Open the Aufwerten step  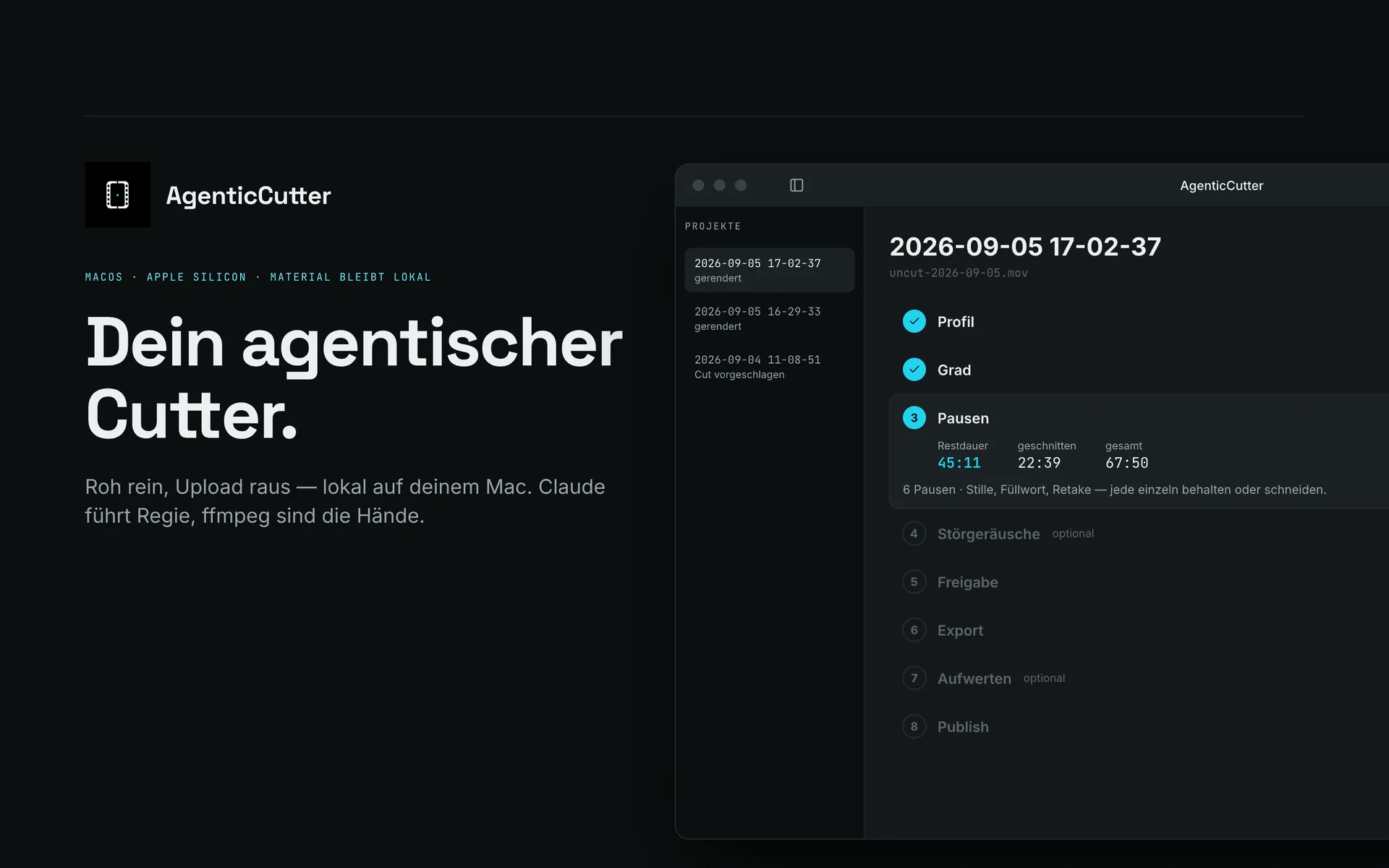click(974, 678)
